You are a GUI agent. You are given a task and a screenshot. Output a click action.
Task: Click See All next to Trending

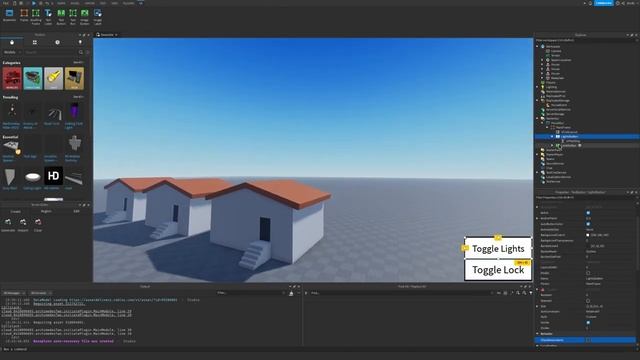pos(78,97)
